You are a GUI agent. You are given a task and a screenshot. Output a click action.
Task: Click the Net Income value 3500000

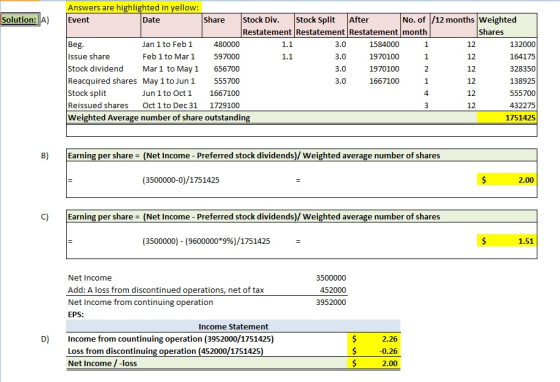[x=331, y=278]
